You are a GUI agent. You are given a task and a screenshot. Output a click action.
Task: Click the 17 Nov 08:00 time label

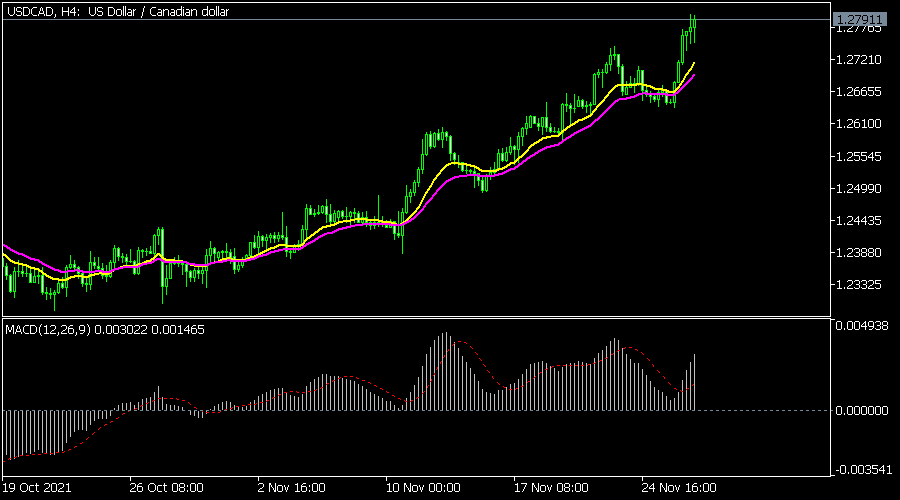click(551, 488)
